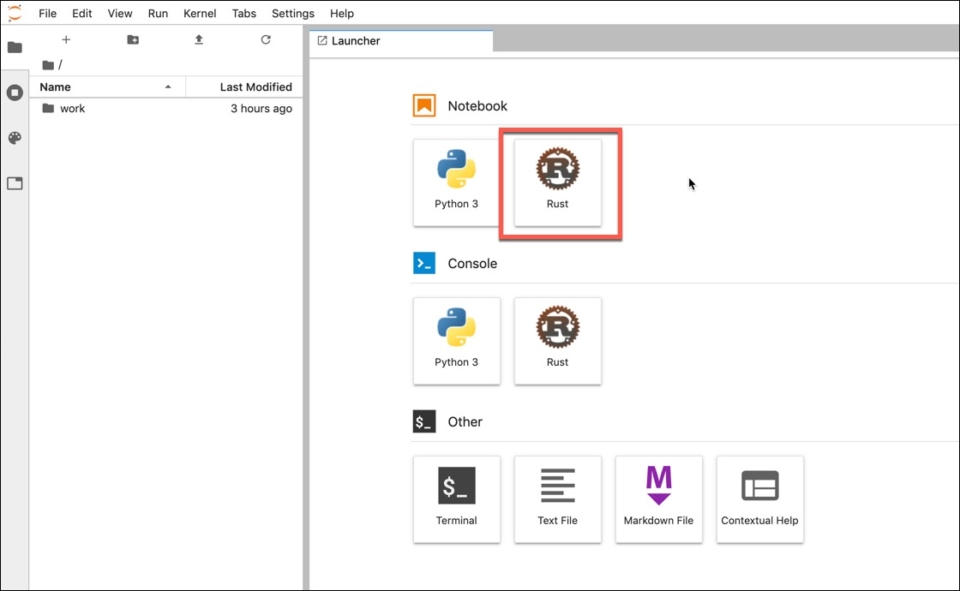Viewport: 960px width, 591px height.
Task: Sort files by Name column
Action: [100, 87]
